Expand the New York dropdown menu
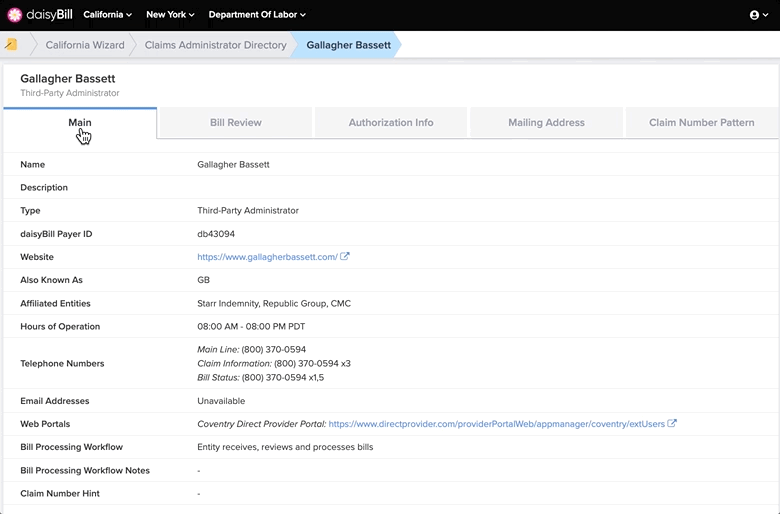Viewport: 780px width, 514px height. 170,14
